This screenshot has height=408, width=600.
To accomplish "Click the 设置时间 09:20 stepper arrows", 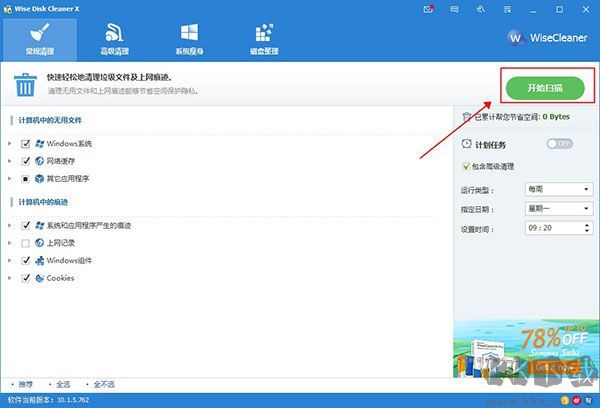I will coord(587,228).
